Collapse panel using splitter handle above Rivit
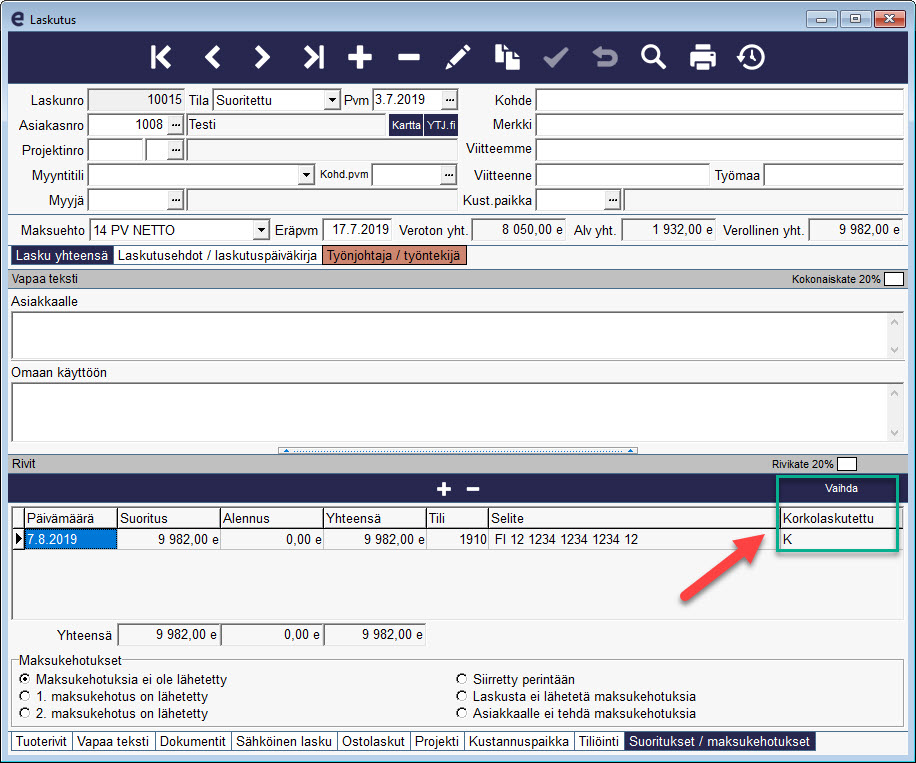The height and width of the screenshot is (763, 916). pyautogui.click(x=457, y=450)
